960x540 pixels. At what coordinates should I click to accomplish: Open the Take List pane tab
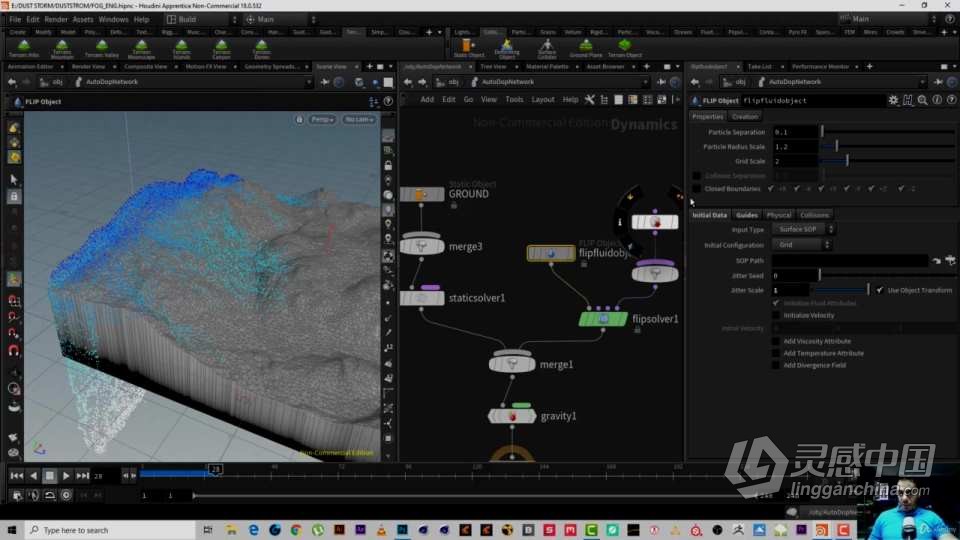click(x=759, y=66)
